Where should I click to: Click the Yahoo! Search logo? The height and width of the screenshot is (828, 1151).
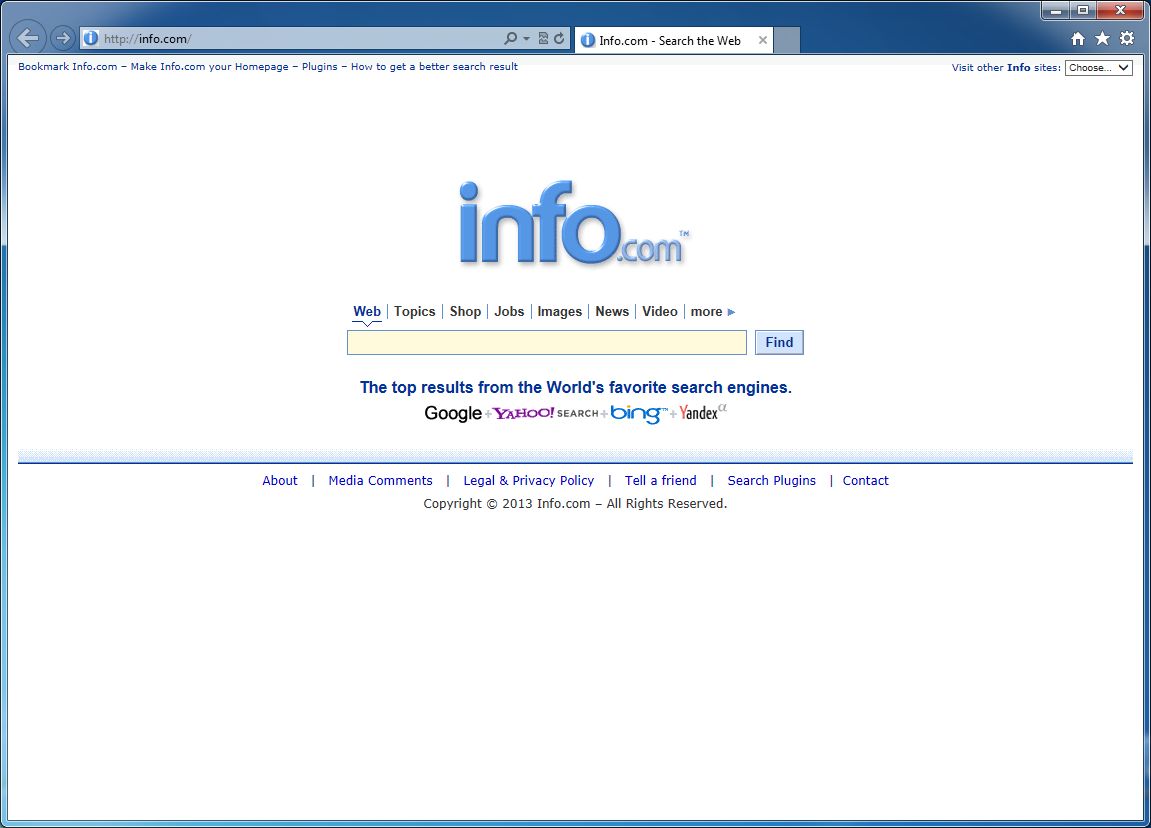[x=546, y=413]
